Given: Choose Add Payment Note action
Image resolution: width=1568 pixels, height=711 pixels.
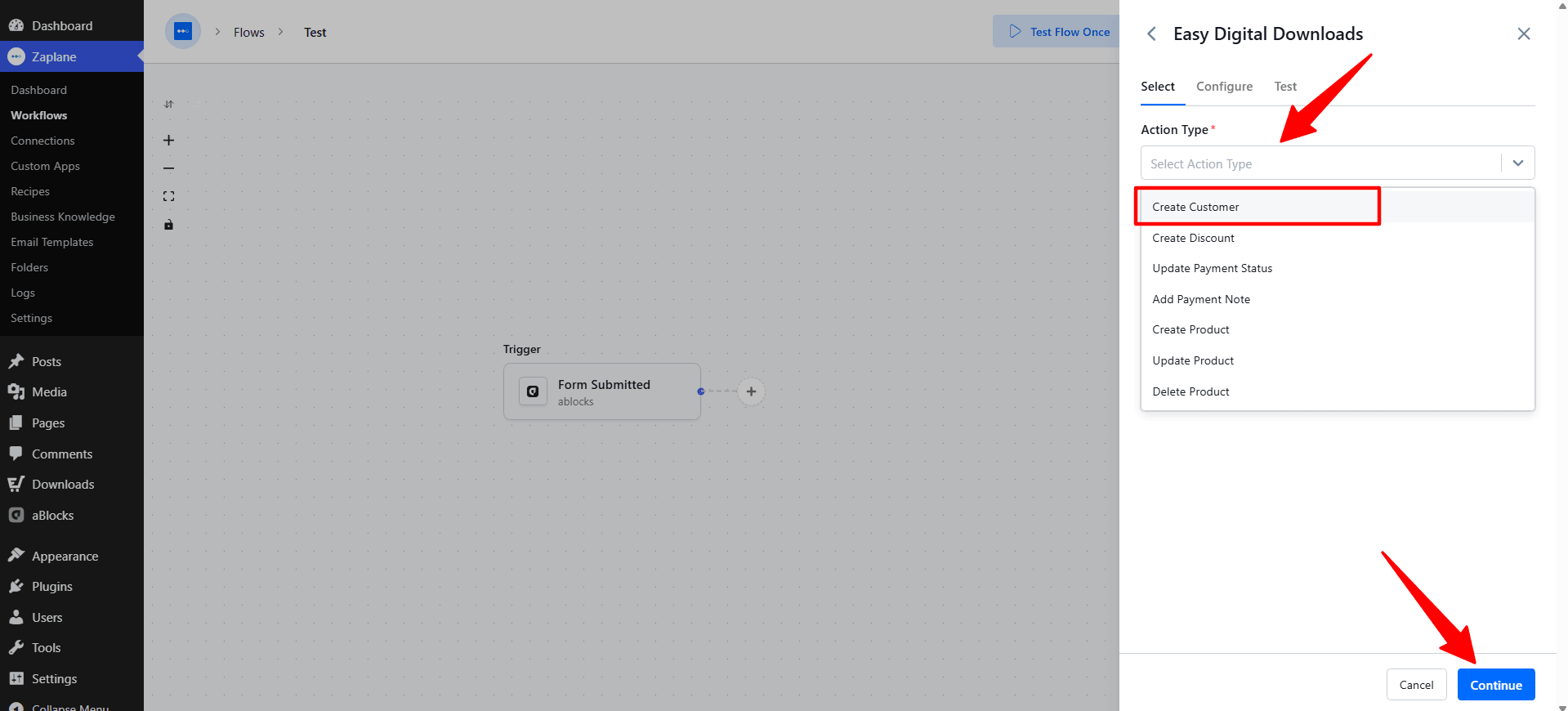Looking at the screenshot, I should (x=1338, y=299).
